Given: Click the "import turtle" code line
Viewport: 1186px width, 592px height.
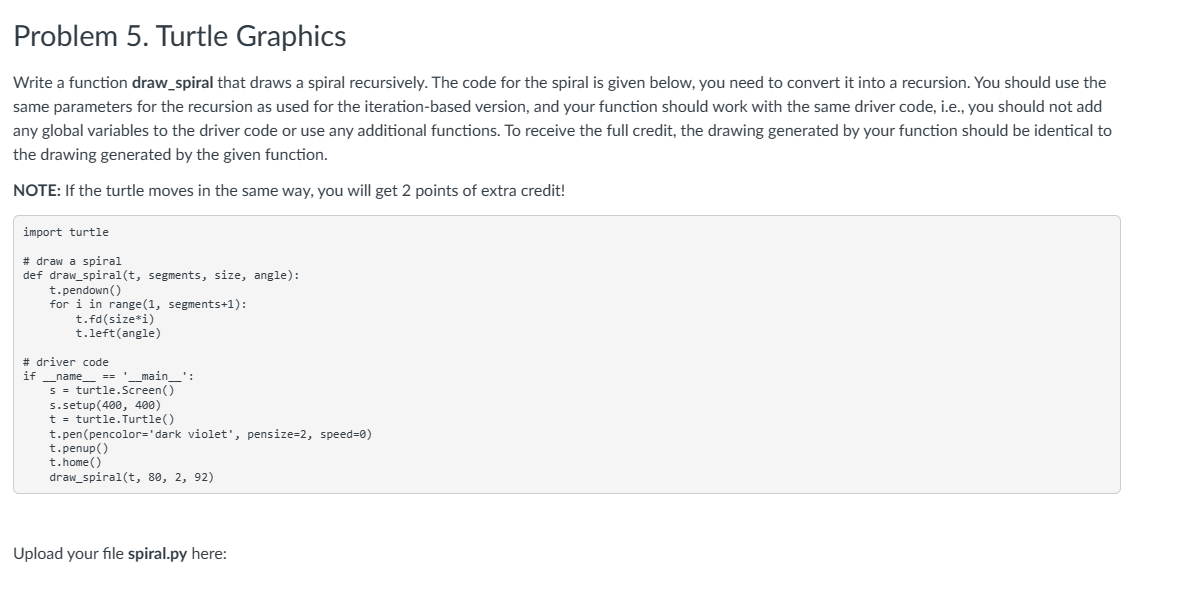Looking at the screenshot, I should tap(66, 232).
